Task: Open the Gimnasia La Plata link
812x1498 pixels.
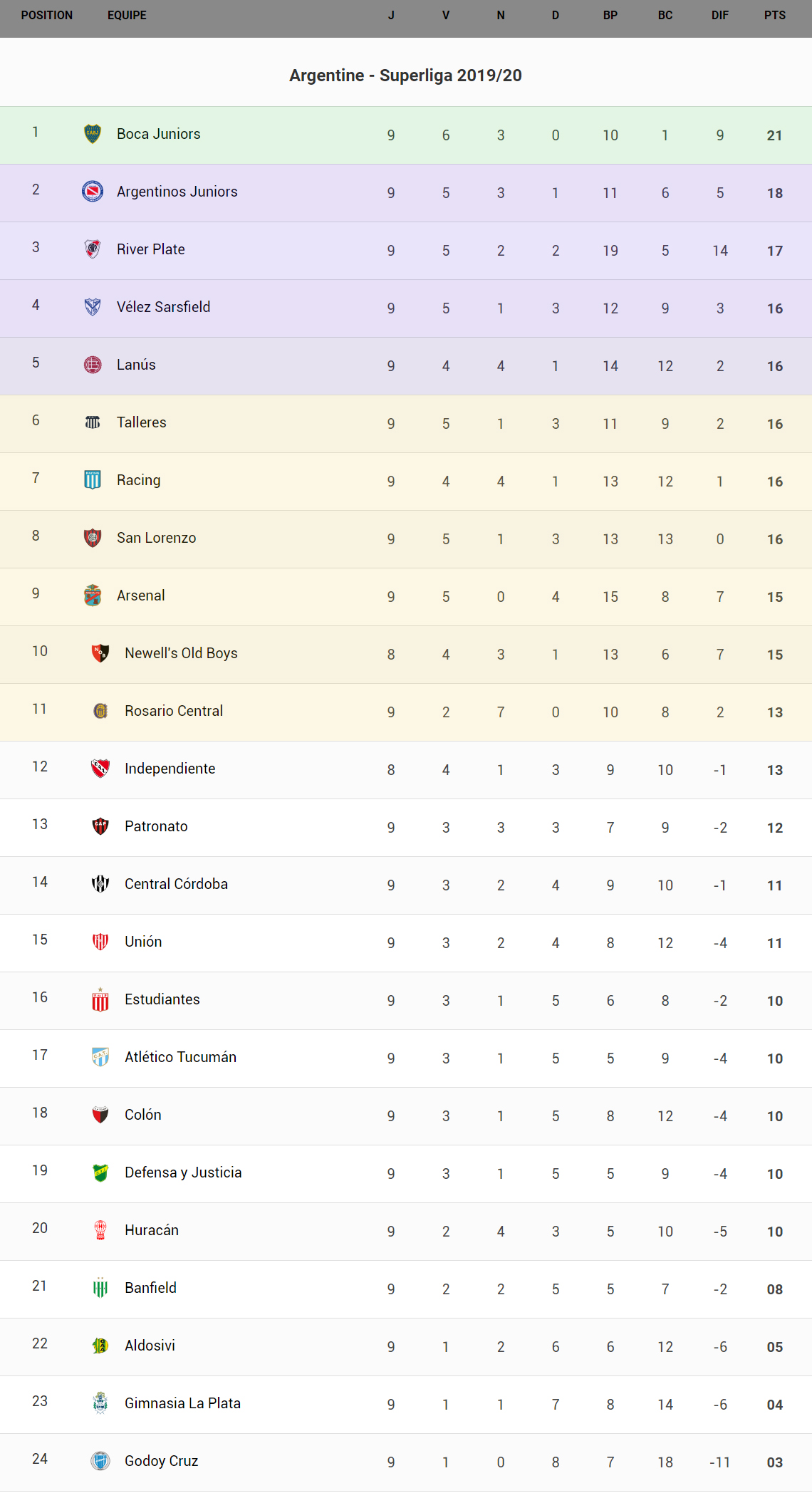Action: coord(182,1403)
